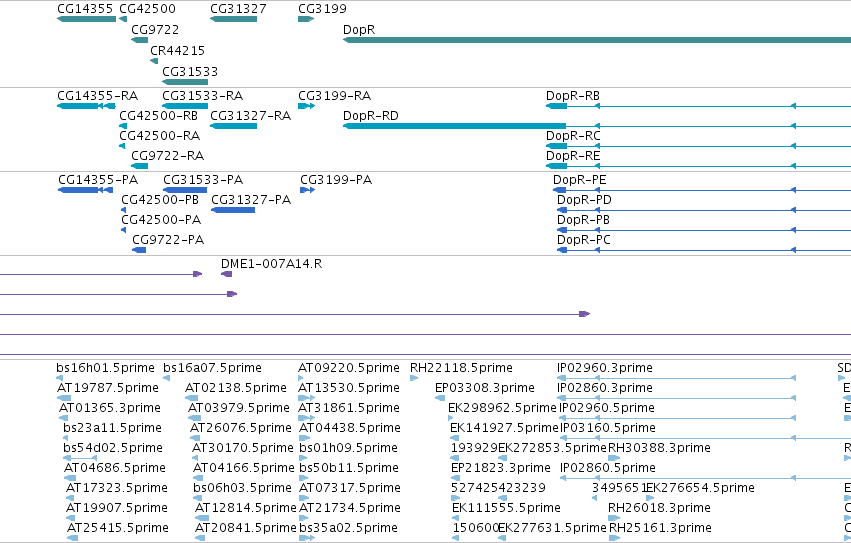Click protein CG42500-PA
The image size is (851, 543).
[124, 230]
